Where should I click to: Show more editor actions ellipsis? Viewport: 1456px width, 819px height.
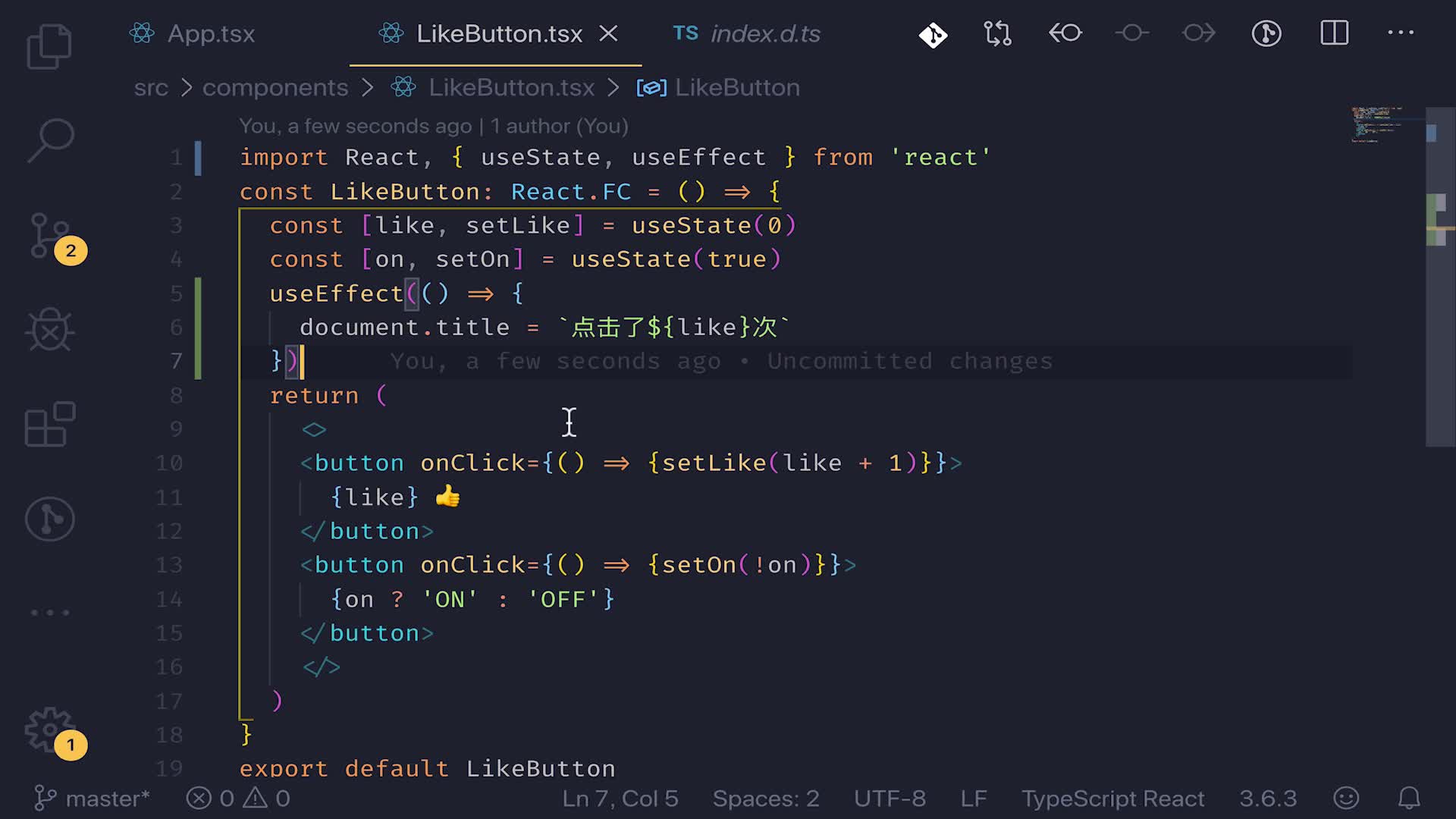(x=1400, y=33)
